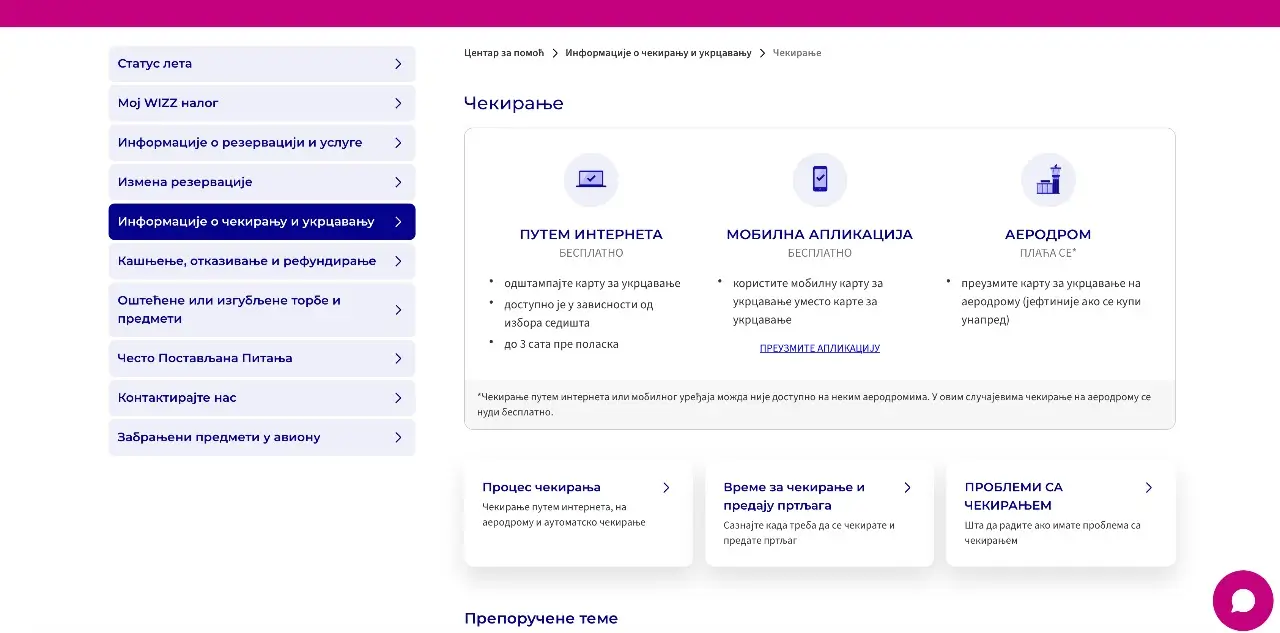Screen dimensions: 1280x633
Task: Click arrow on Процес чекирања card
Action: pos(667,488)
